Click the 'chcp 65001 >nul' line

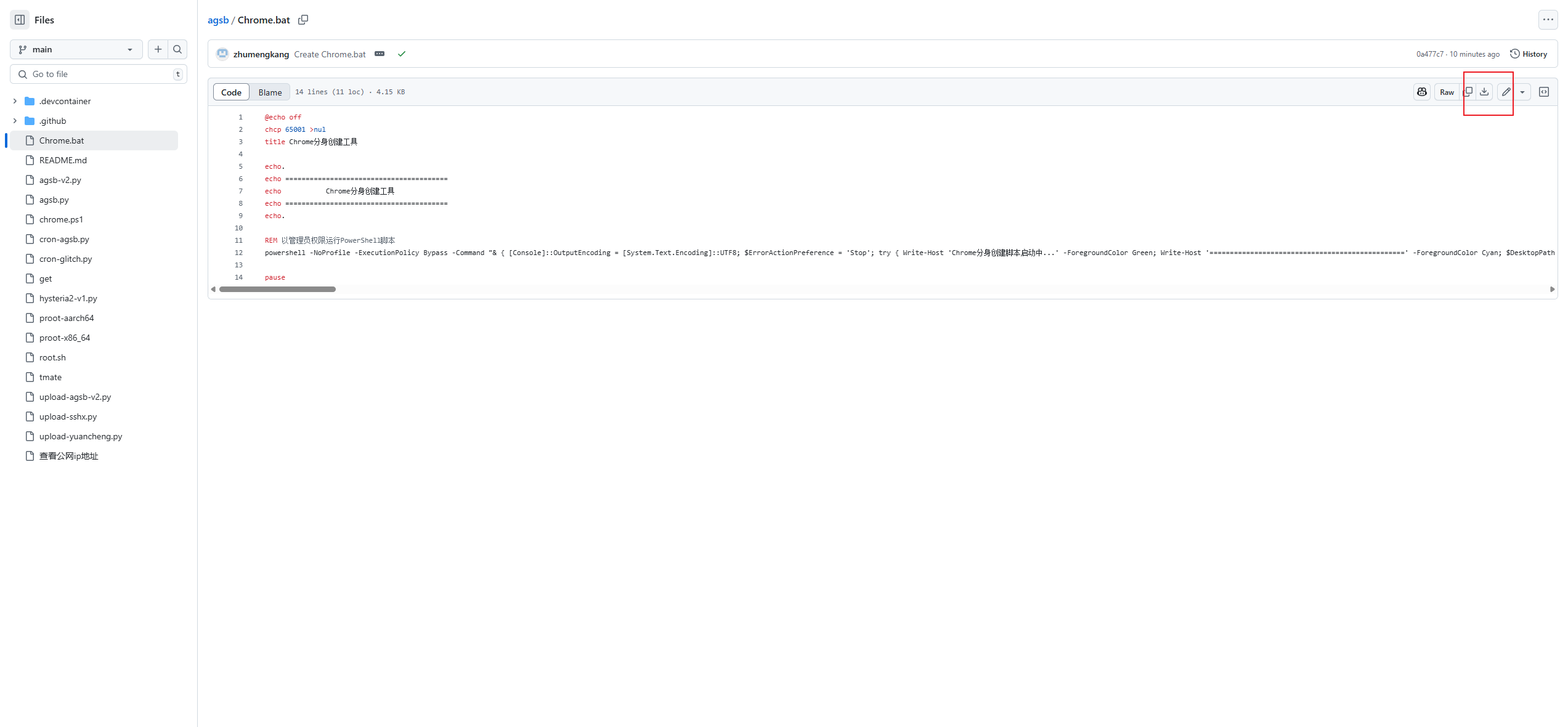pos(295,129)
